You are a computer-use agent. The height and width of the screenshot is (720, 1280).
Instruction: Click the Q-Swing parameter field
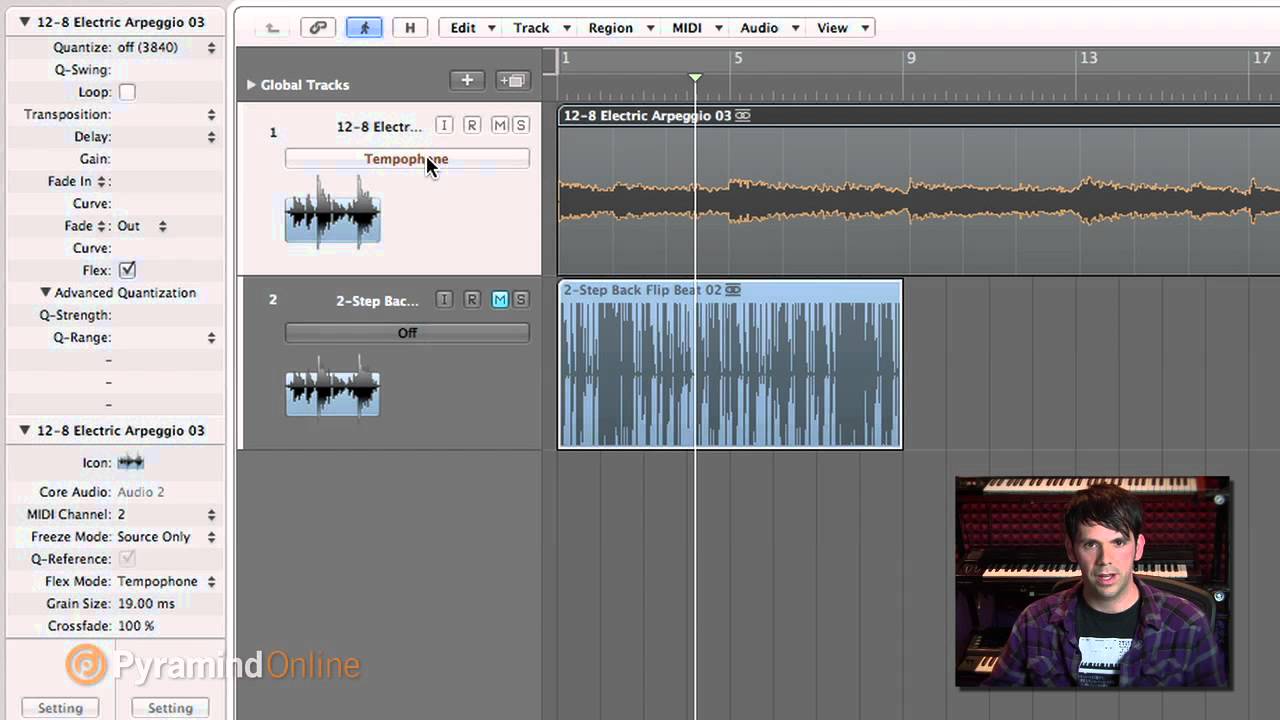click(x=115, y=70)
